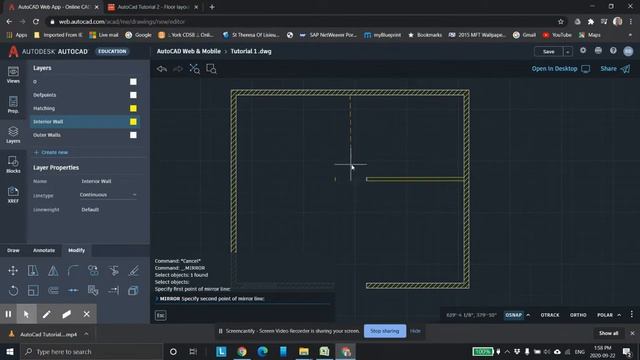Select the Screencastify eraser tool
The height and width of the screenshot is (360, 640).
[67, 314]
